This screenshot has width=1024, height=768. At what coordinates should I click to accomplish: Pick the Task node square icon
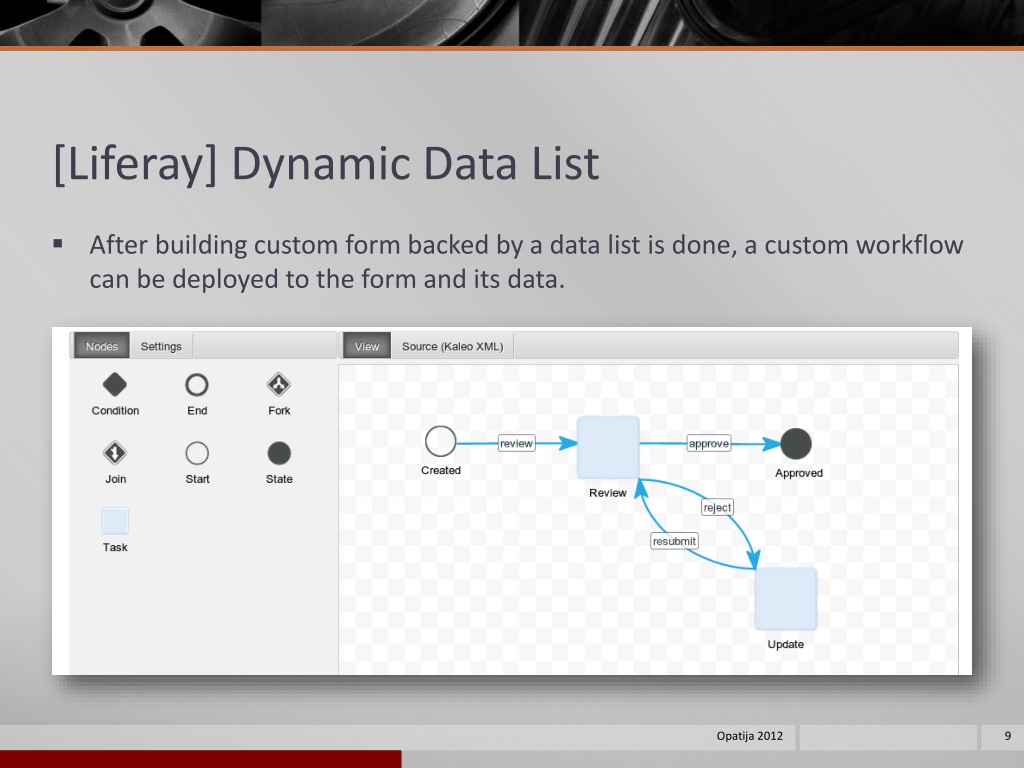click(115, 521)
